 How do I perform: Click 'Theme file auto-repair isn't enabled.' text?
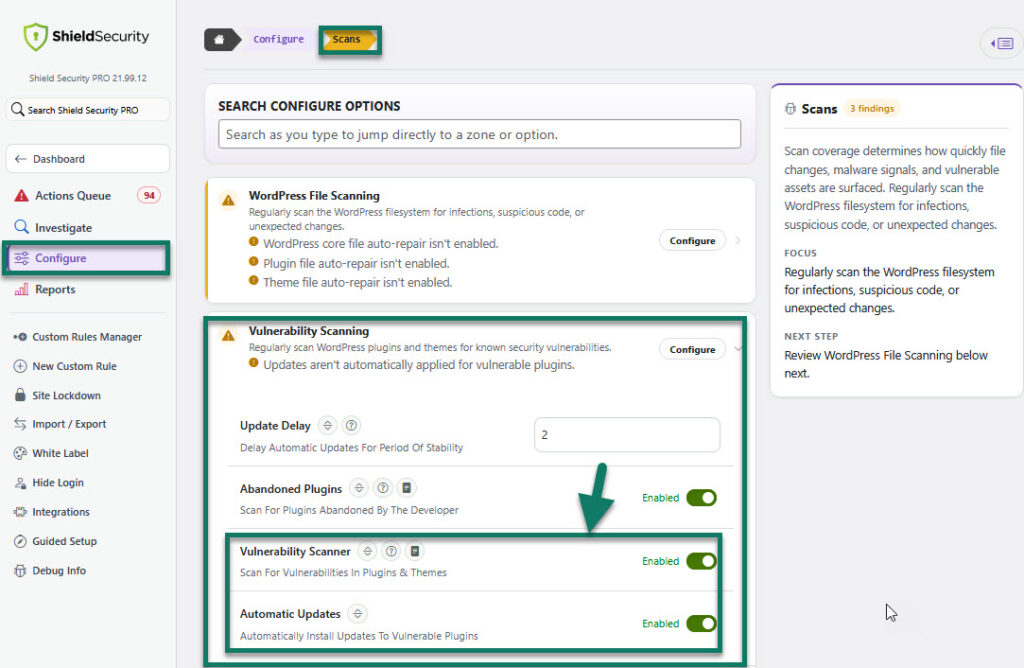(357, 282)
